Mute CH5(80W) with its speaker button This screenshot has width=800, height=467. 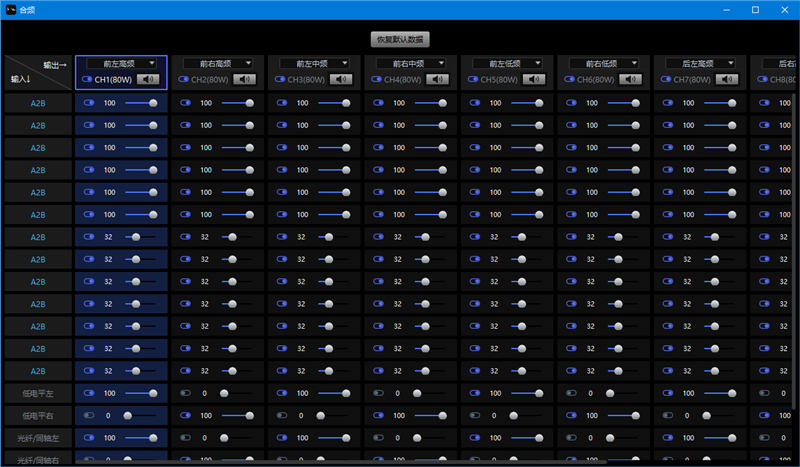(533, 79)
